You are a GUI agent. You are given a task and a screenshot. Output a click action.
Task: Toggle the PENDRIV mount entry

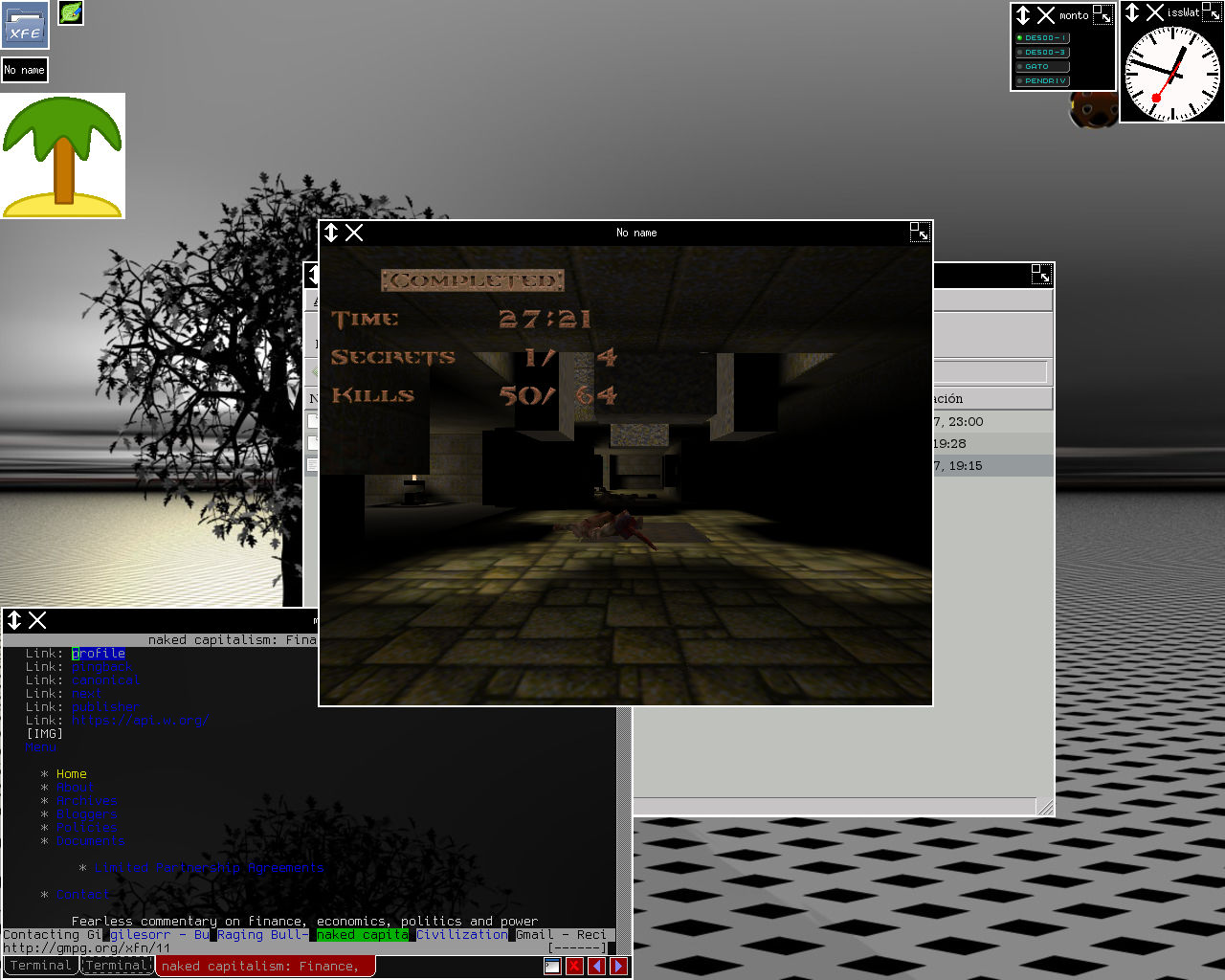click(1042, 81)
